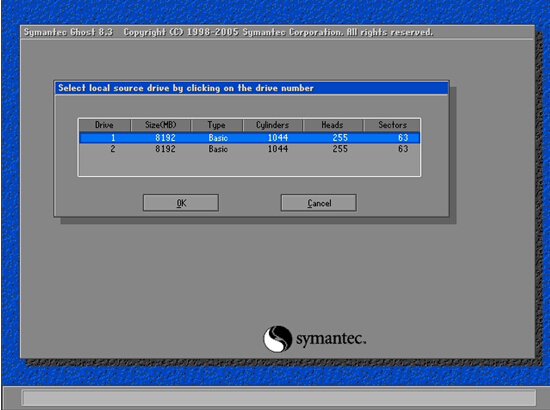This screenshot has height=410, width=550.
Task: Click the dialog title bar 'Select local source drive'
Action: [251, 88]
